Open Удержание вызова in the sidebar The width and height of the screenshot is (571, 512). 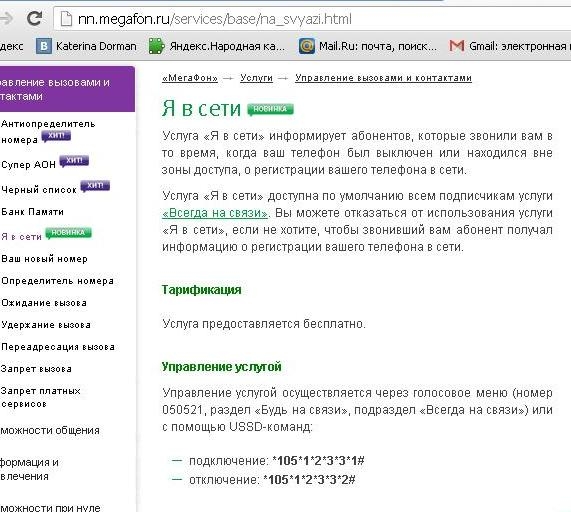(46, 324)
